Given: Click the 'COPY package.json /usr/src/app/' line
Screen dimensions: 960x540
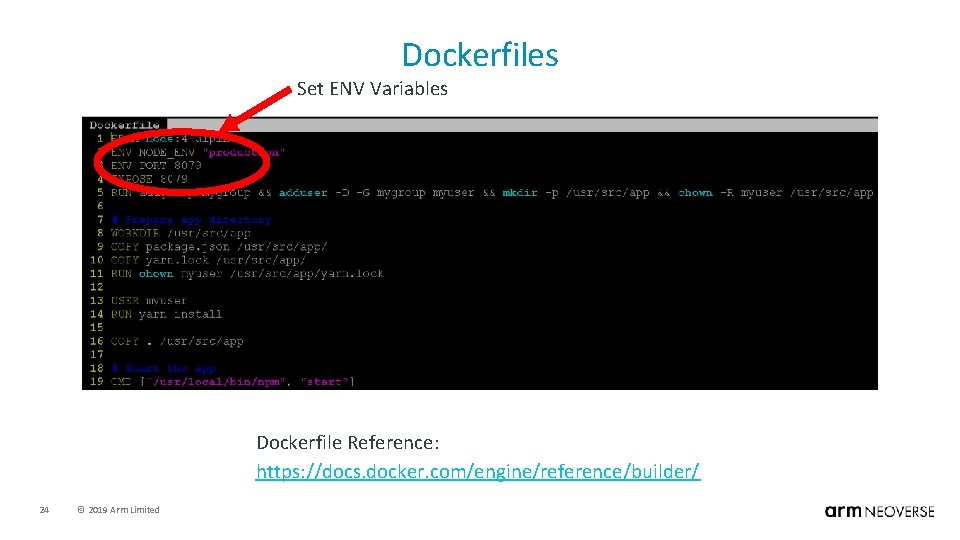Looking at the screenshot, I should 219,247.
